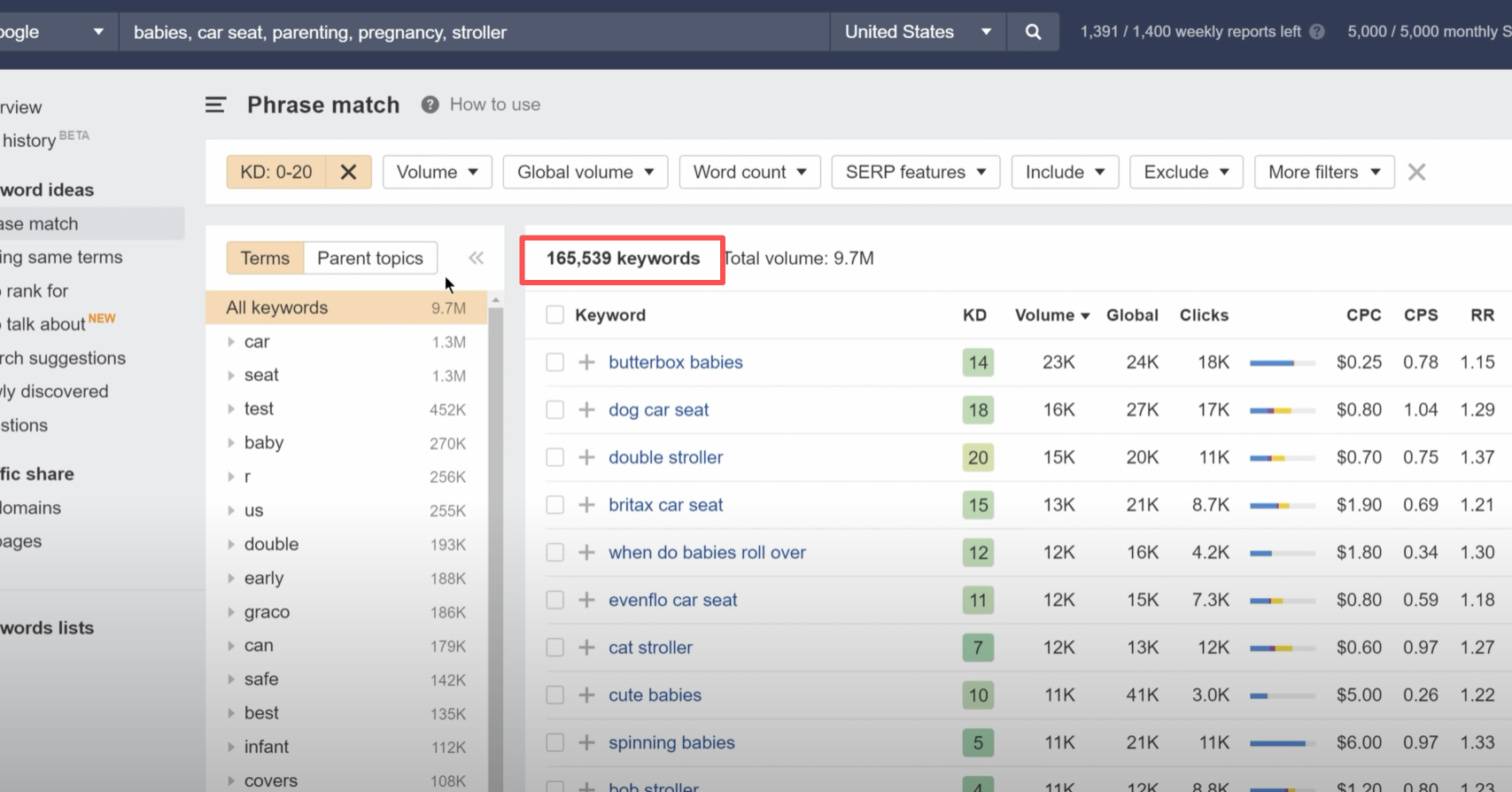Image resolution: width=1512 pixels, height=792 pixels.
Task: Click the How to use help icon
Action: tap(430, 105)
